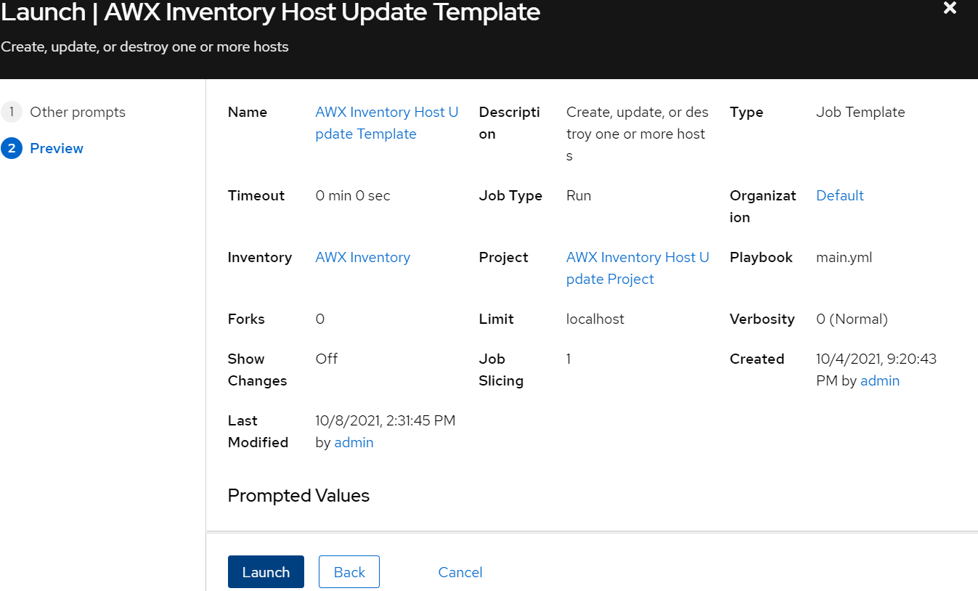Click the Back button
The height and width of the screenshot is (591, 978).
349,572
